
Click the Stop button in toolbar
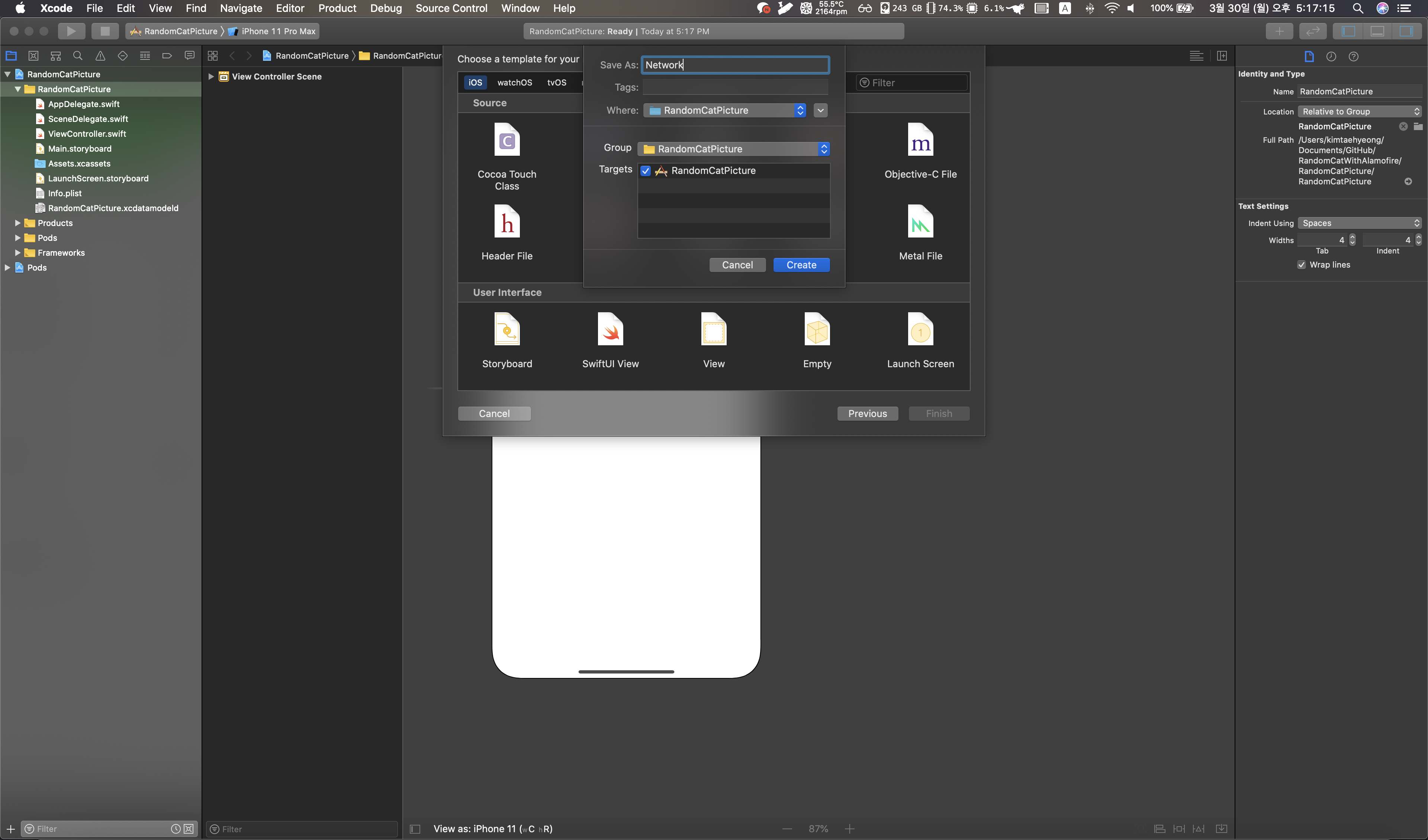(105, 31)
